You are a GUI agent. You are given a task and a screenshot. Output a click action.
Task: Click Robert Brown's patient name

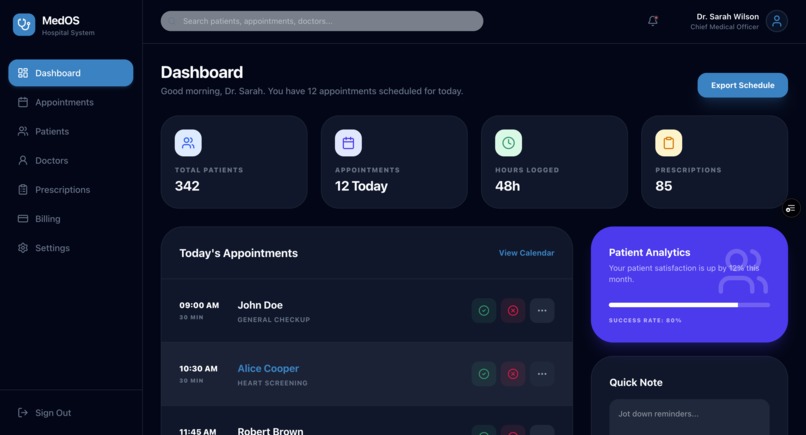pyautogui.click(x=270, y=431)
